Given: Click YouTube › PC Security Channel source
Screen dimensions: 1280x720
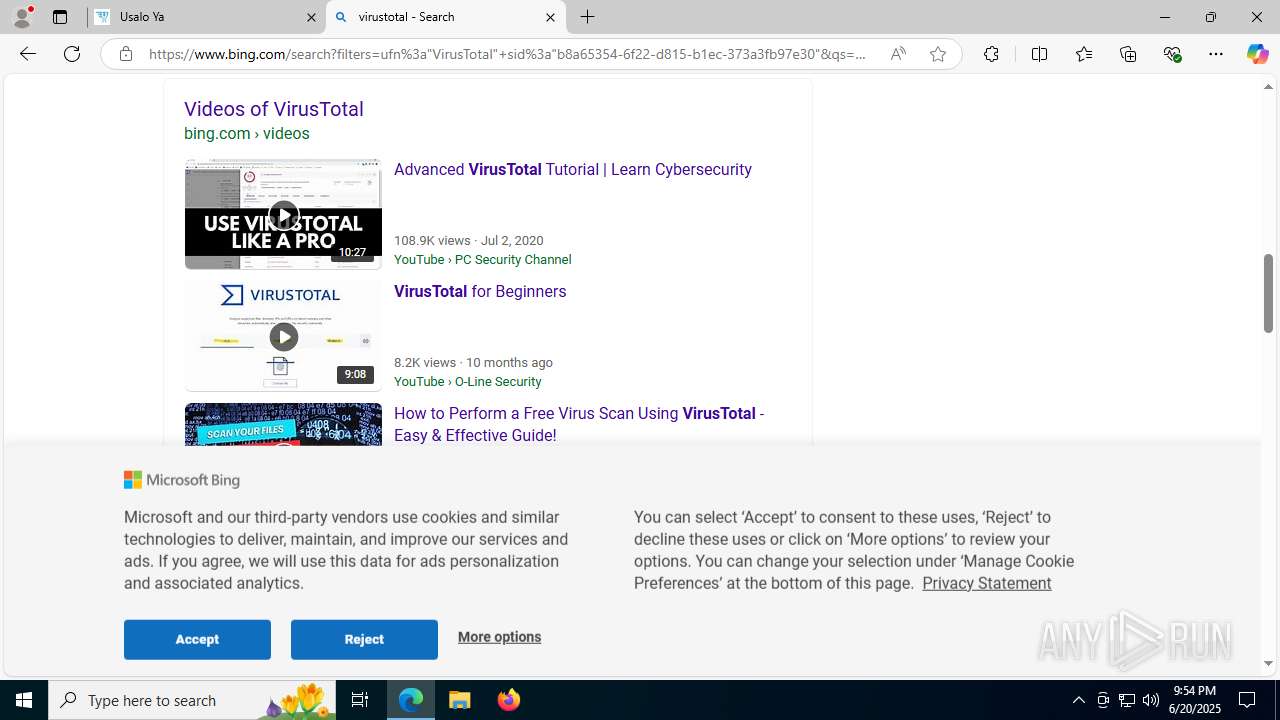Looking at the screenshot, I should point(483,259).
